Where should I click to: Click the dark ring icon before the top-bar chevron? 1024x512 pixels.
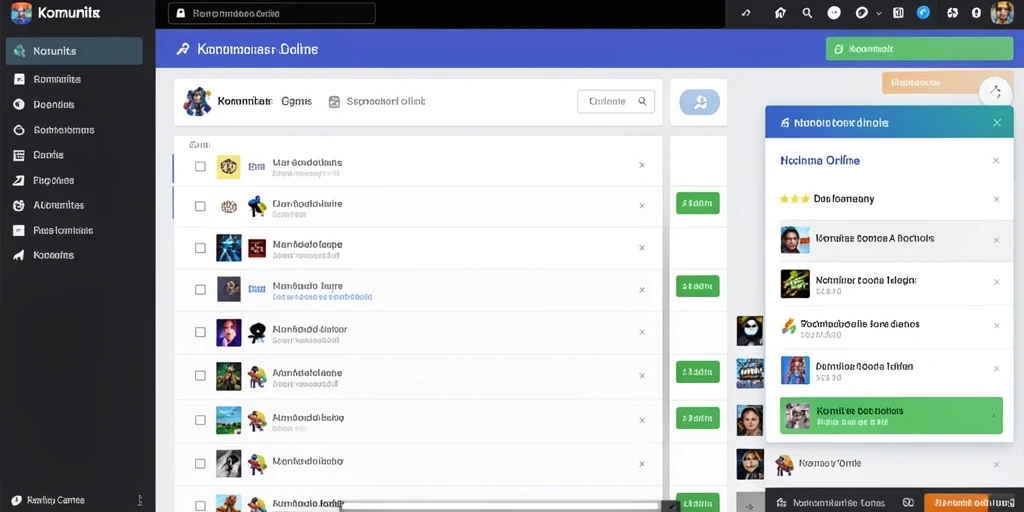tap(861, 13)
